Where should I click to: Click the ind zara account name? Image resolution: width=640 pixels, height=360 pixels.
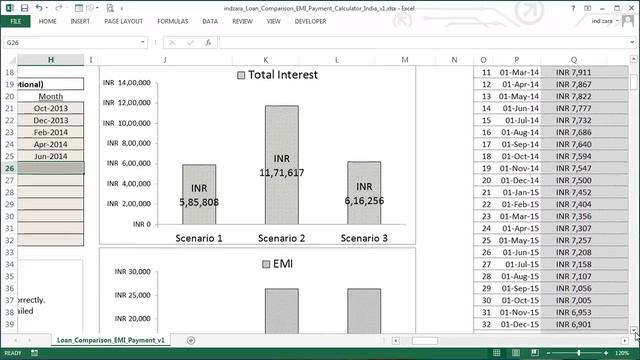(x=602, y=21)
